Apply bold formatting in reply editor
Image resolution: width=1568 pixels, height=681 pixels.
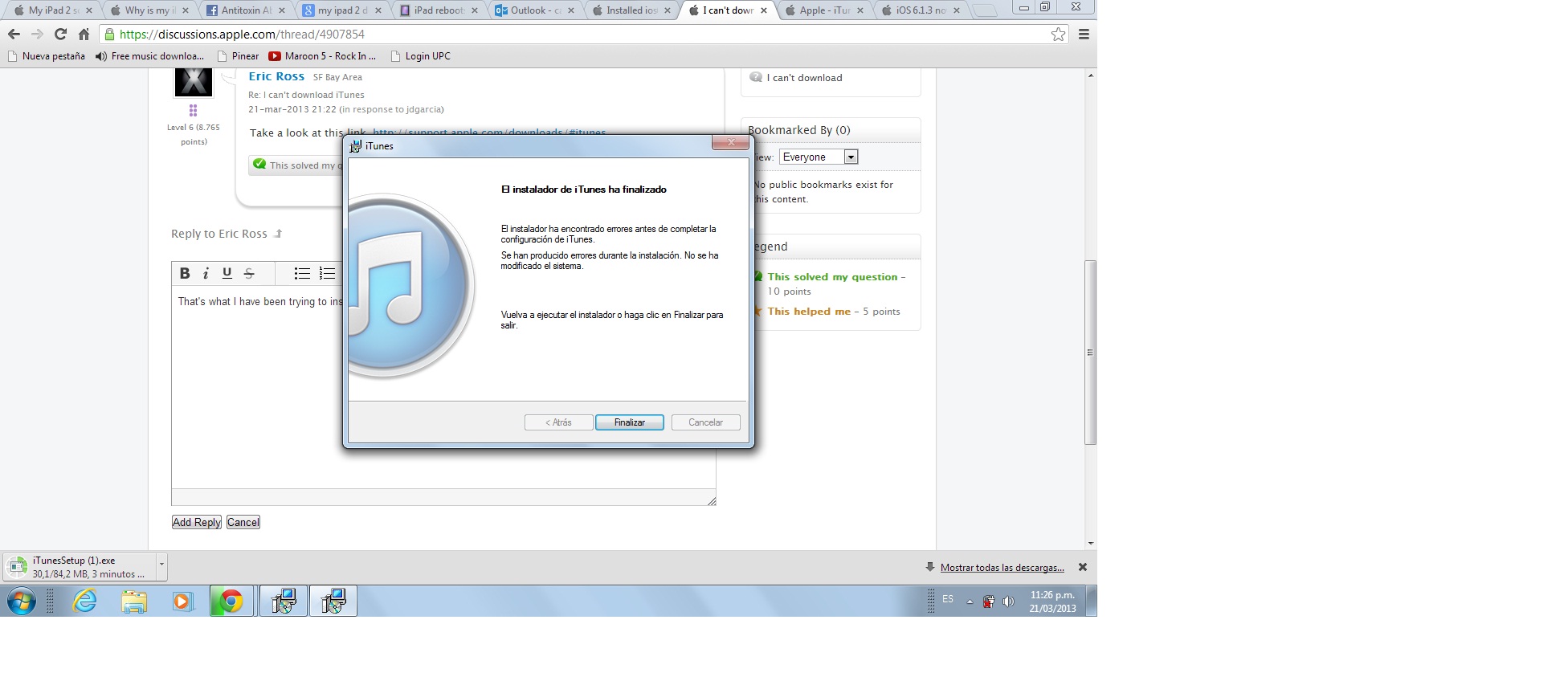point(185,273)
